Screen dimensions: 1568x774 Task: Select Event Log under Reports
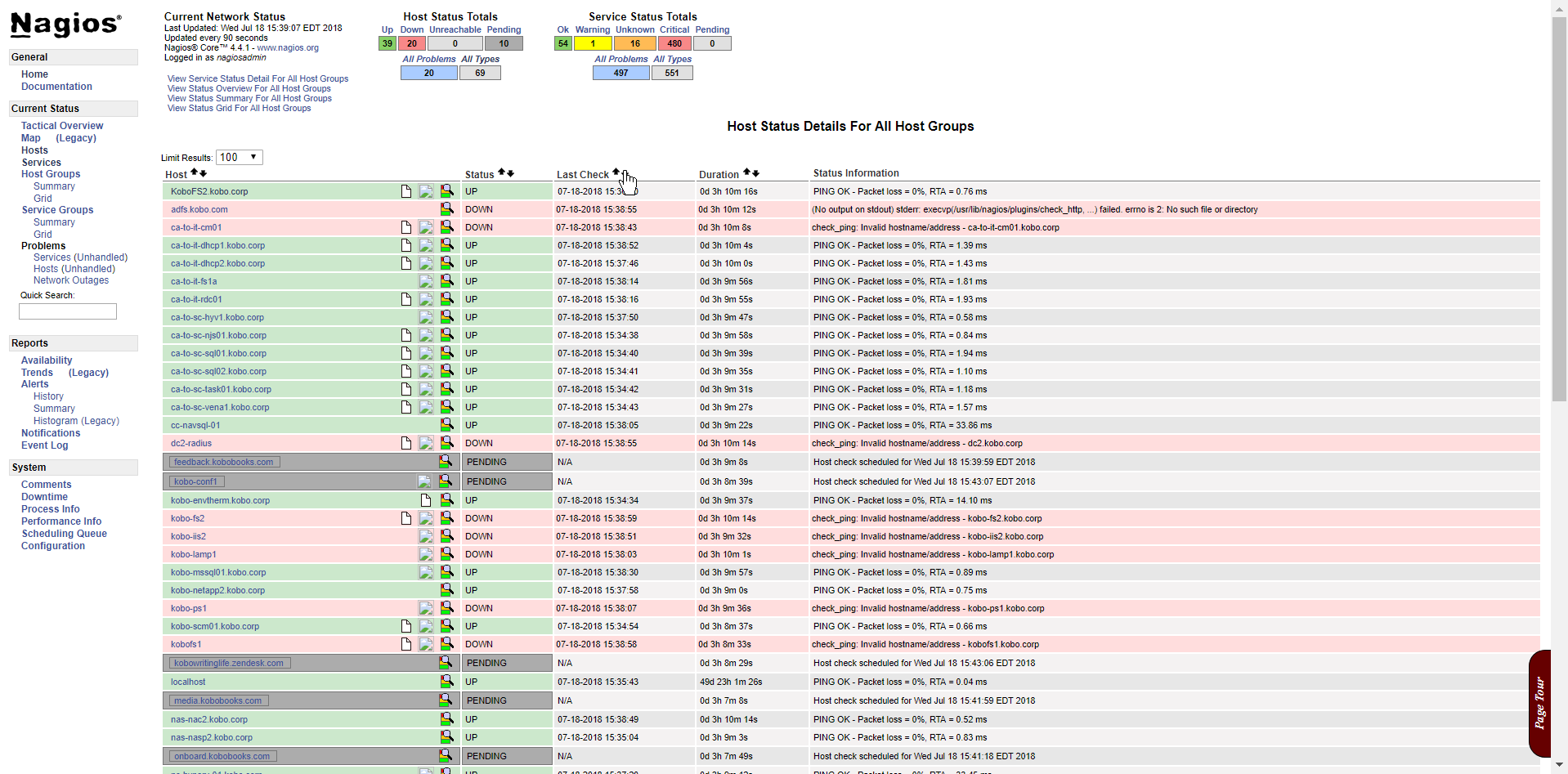click(x=45, y=445)
